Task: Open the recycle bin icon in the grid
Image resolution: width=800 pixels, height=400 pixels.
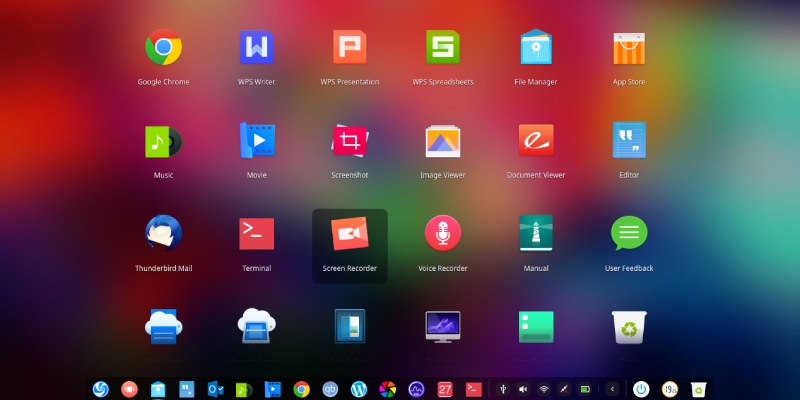Action: coord(629,327)
